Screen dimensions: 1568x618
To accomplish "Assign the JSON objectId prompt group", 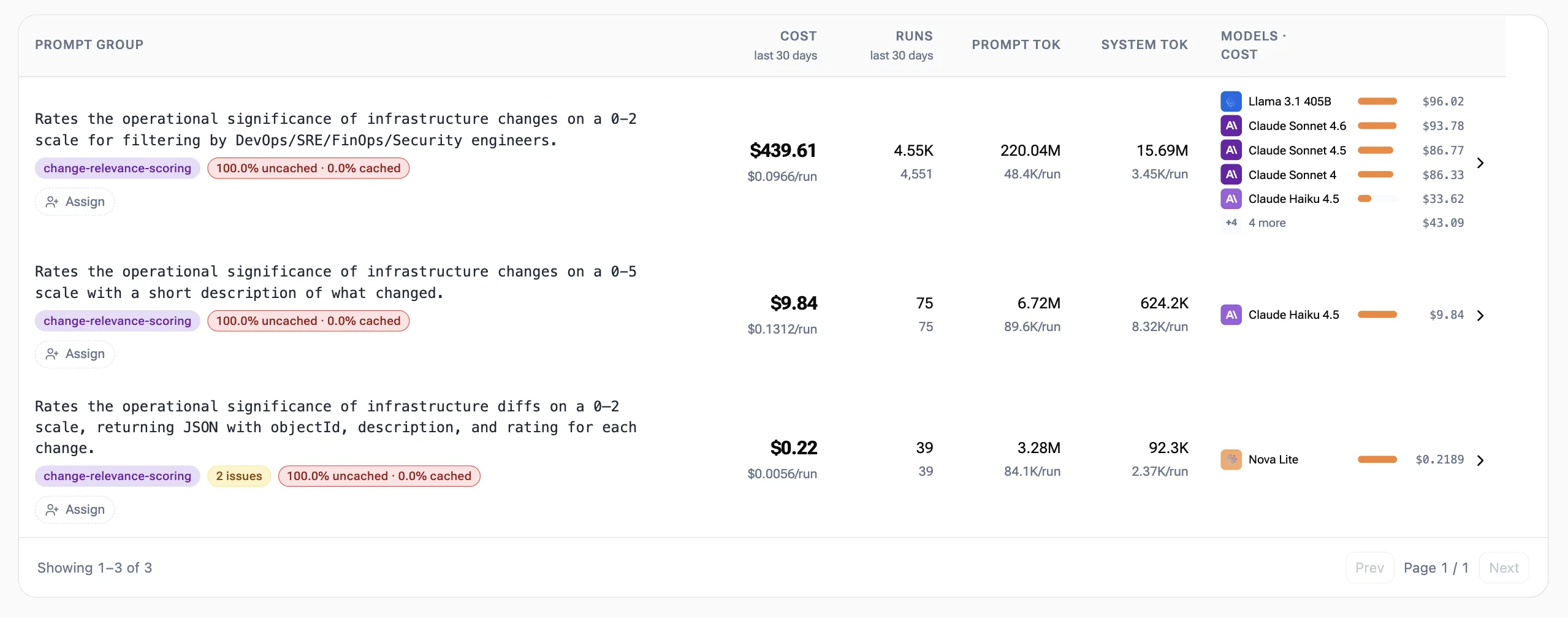I will (x=75, y=509).
